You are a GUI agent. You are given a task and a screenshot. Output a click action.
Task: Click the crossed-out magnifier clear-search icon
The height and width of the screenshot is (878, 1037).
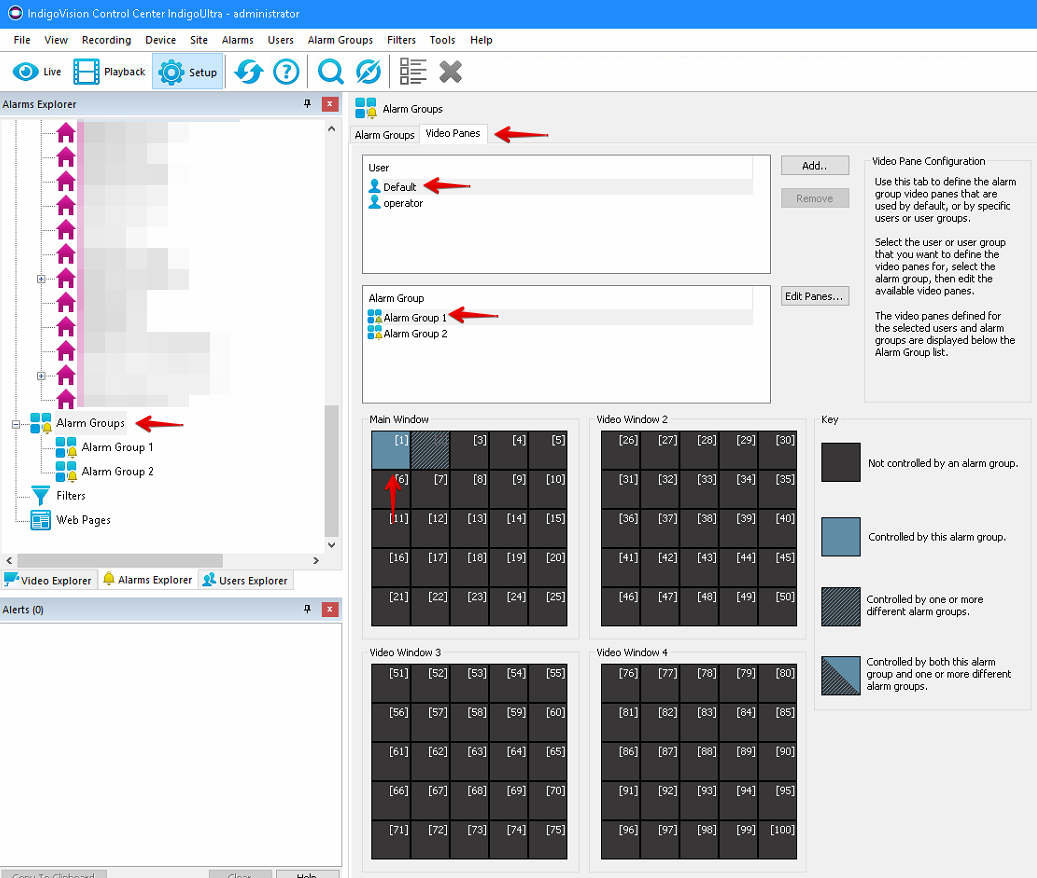coord(368,71)
